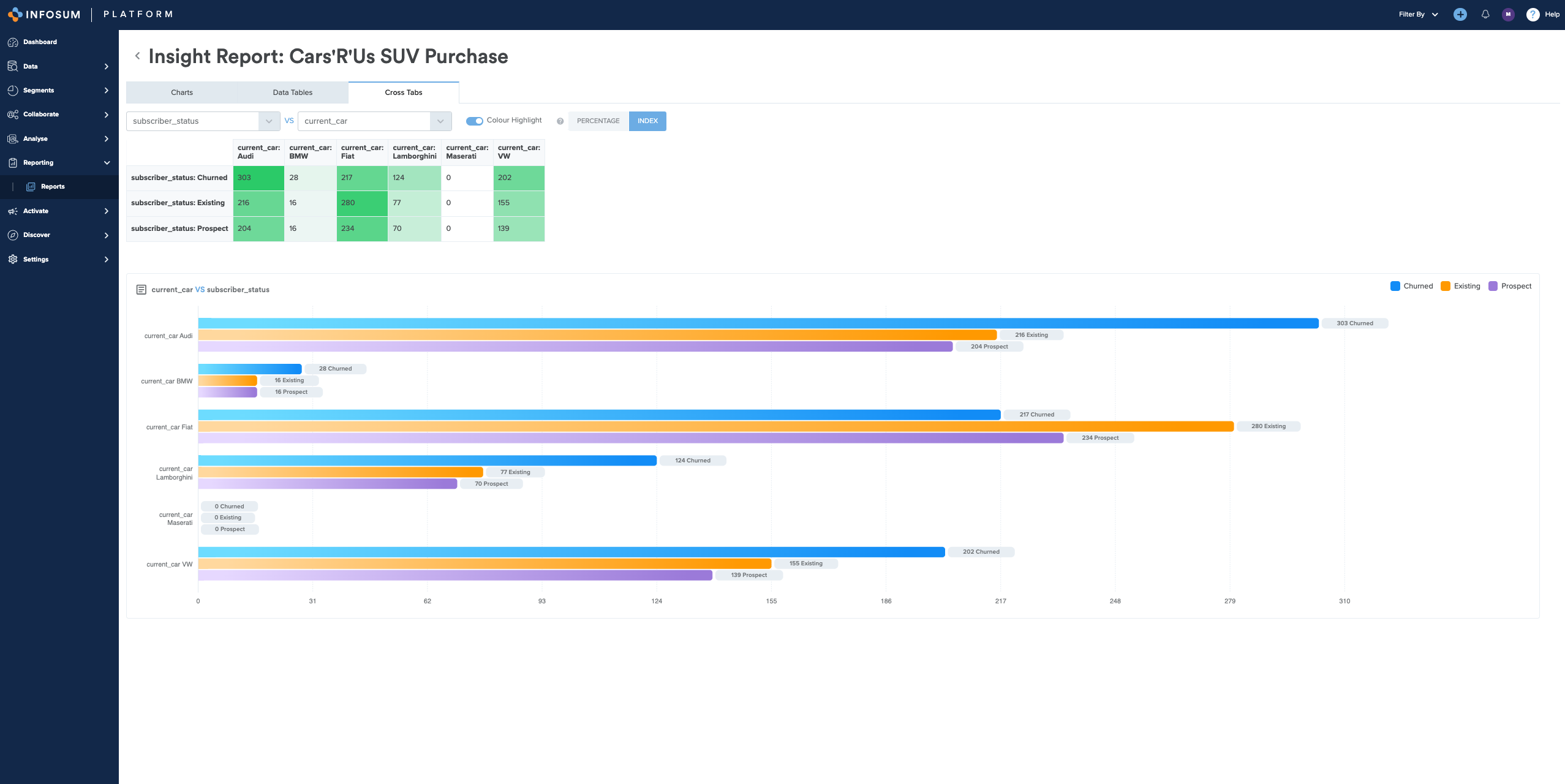Click the Discover compass icon
The image size is (1565, 784).
coord(13,235)
